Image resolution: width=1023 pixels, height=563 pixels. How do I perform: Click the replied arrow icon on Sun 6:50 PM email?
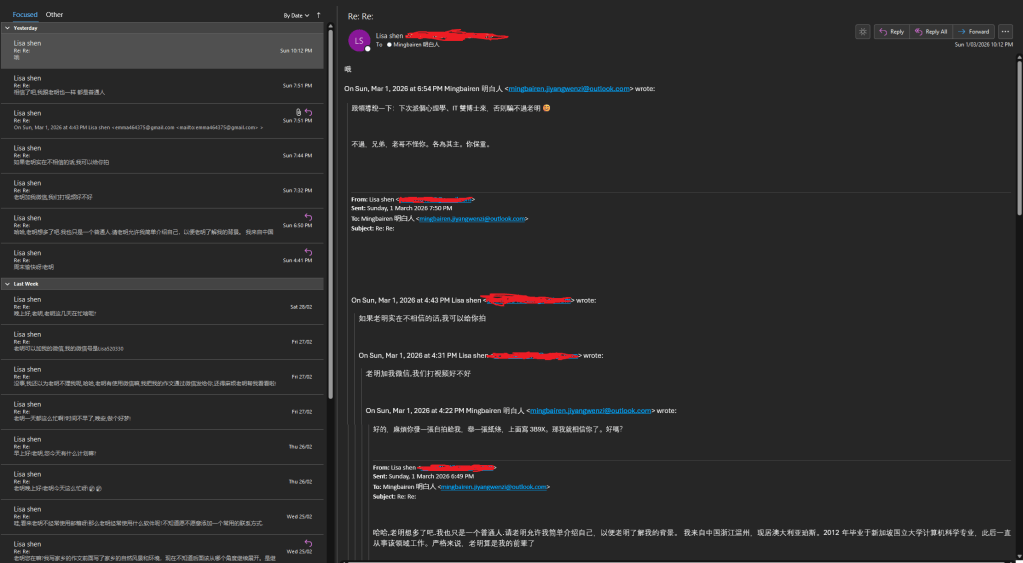point(308,217)
